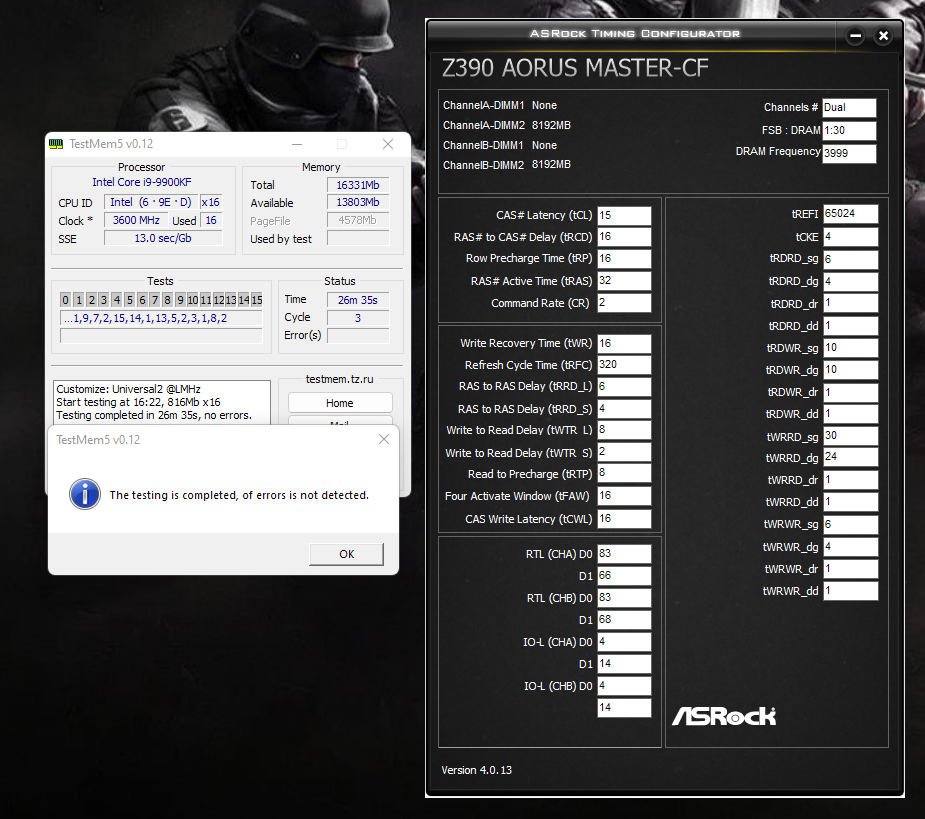Click the blue information icon in dialog
Screen dimensions: 925x819
click(85, 494)
